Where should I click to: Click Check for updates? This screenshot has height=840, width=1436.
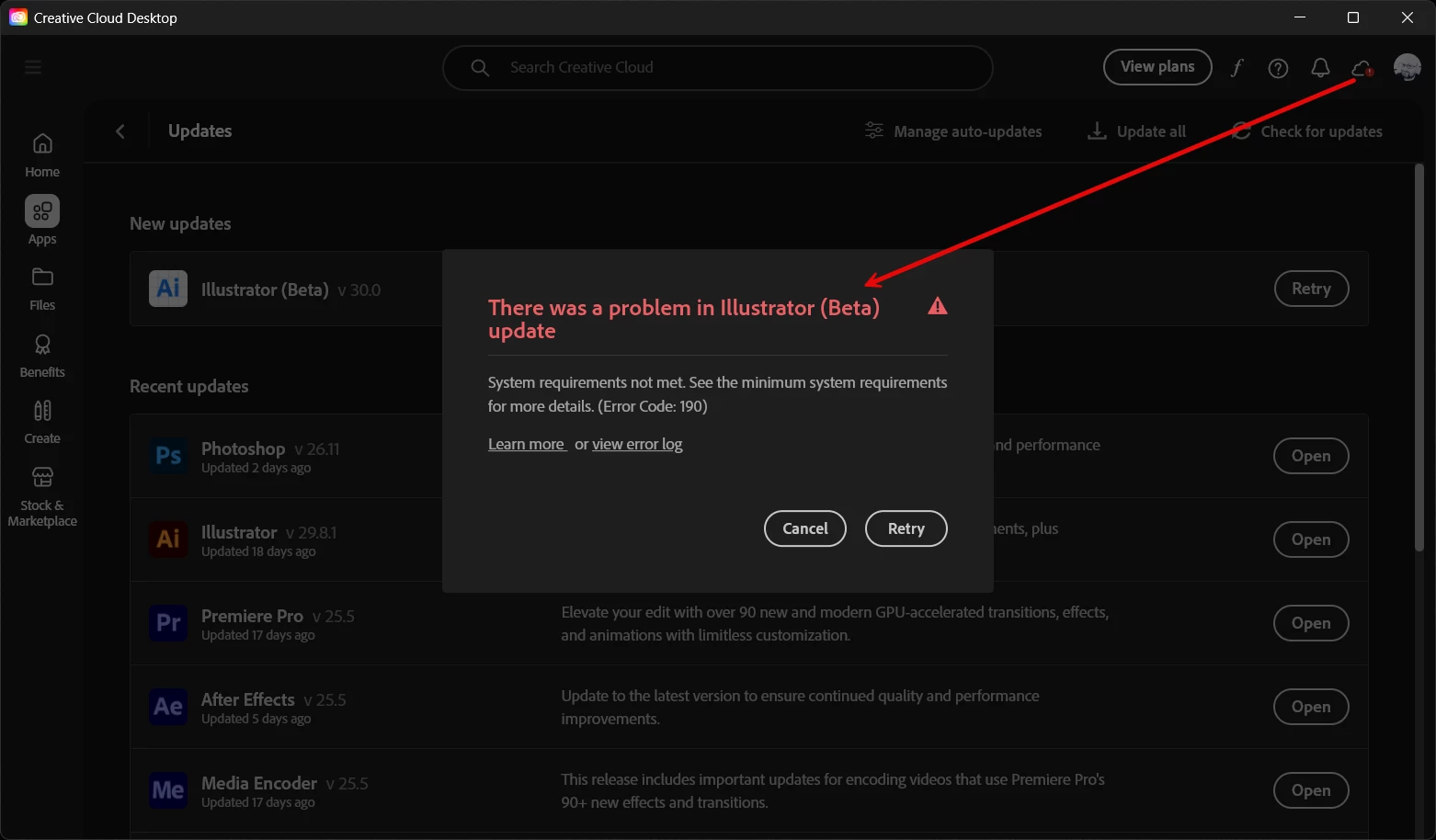coord(1307,131)
